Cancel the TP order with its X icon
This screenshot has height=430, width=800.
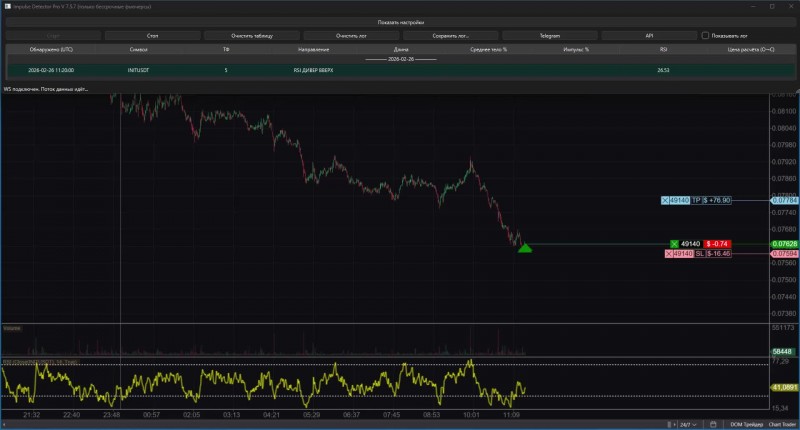[667, 201]
